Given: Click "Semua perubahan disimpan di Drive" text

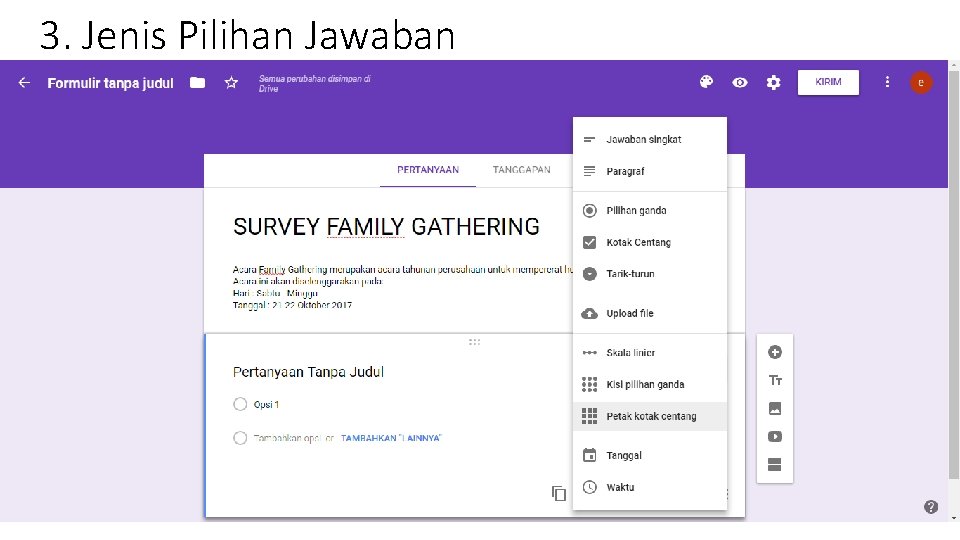Looking at the screenshot, I should pos(314,83).
